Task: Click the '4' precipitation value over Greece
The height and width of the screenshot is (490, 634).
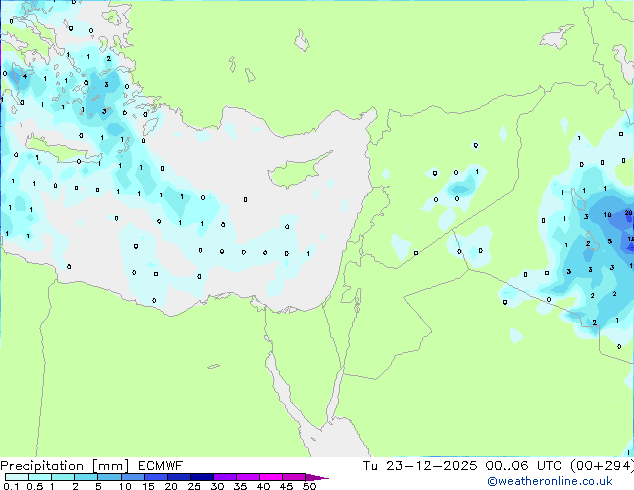Action: tap(25, 76)
